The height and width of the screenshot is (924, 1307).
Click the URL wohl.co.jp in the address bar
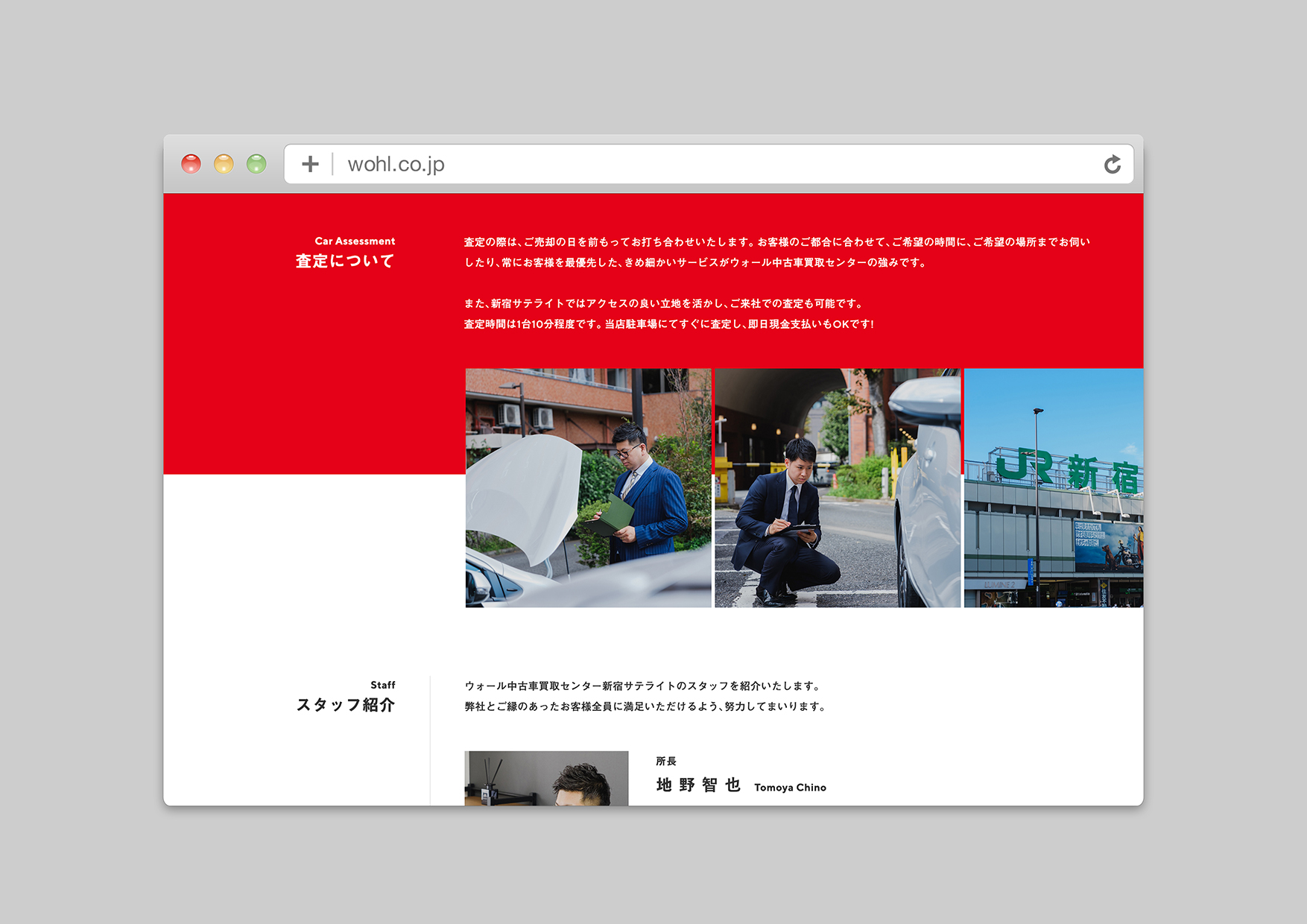pyautogui.click(x=395, y=164)
